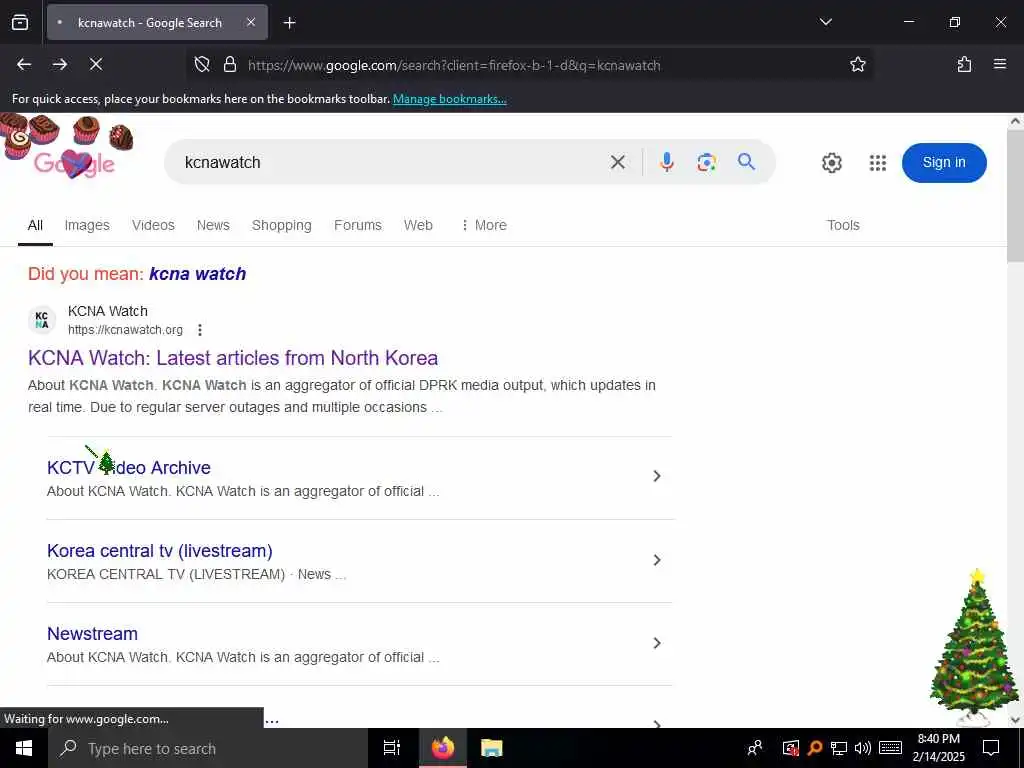The height and width of the screenshot is (768, 1024).
Task: Open Windows Start menu
Action: pos(24,748)
